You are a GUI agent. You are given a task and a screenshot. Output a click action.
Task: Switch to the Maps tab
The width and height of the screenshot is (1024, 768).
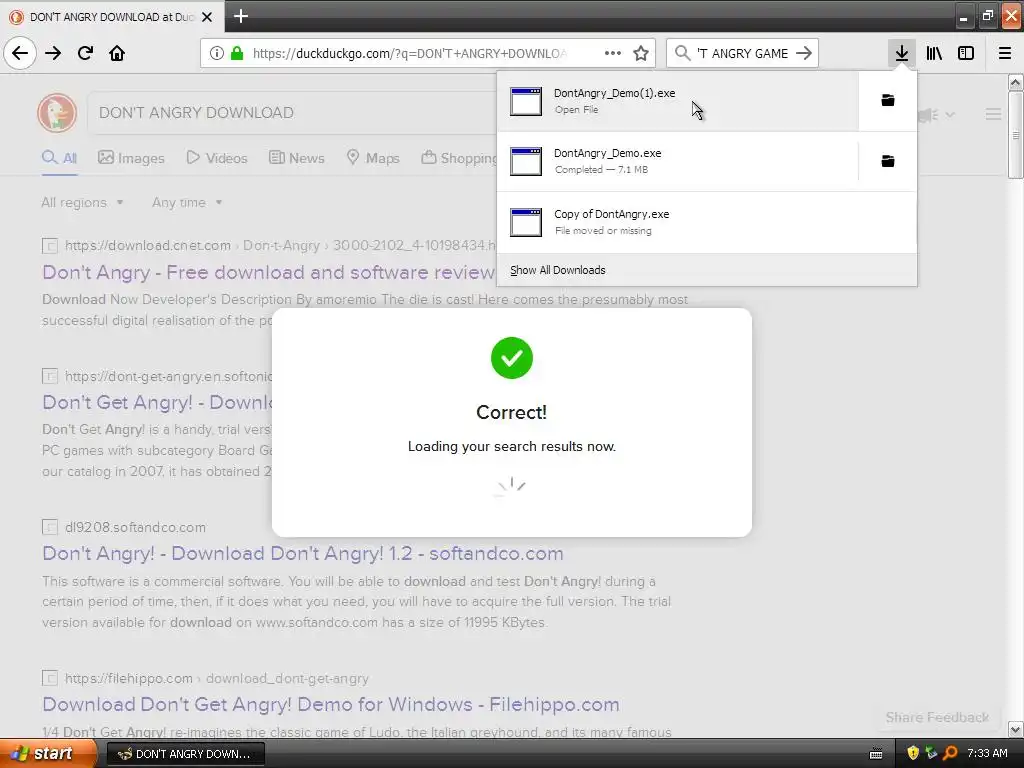point(373,158)
